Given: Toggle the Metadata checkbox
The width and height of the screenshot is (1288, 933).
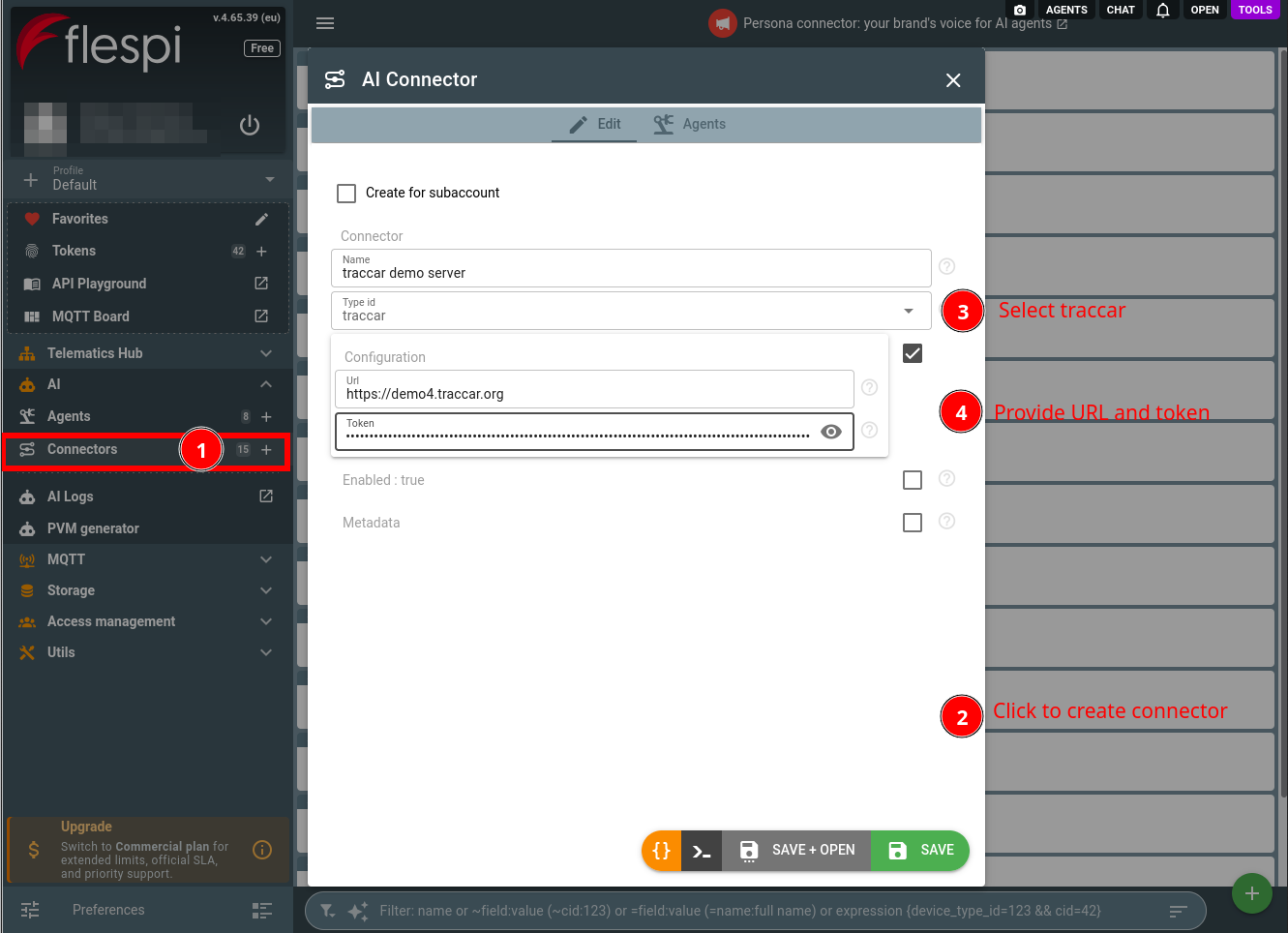Looking at the screenshot, I should tap(913, 523).
